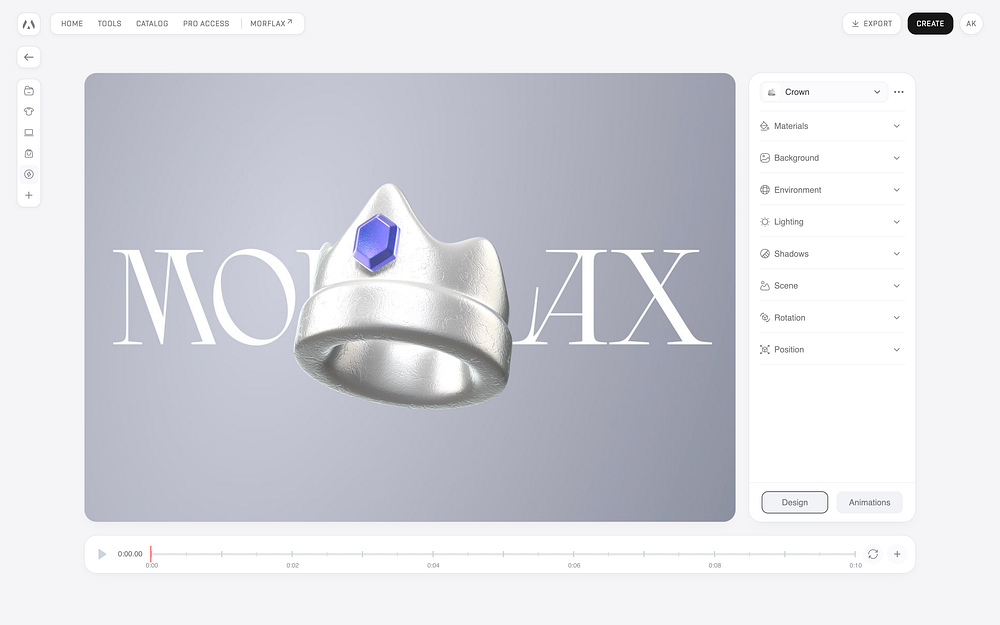Jump to the 0:08 timeline mark
Viewport: 1000px width, 625px height.
(714, 565)
